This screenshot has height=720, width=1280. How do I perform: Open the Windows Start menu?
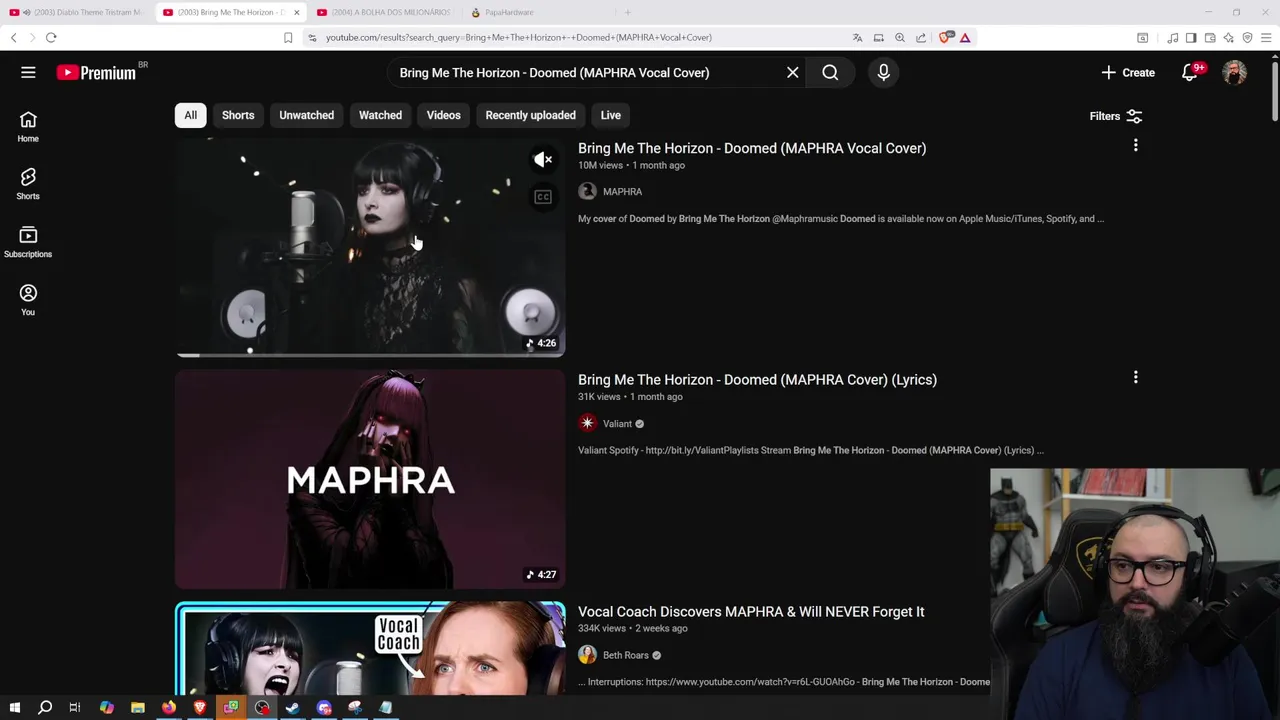click(x=14, y=708)
